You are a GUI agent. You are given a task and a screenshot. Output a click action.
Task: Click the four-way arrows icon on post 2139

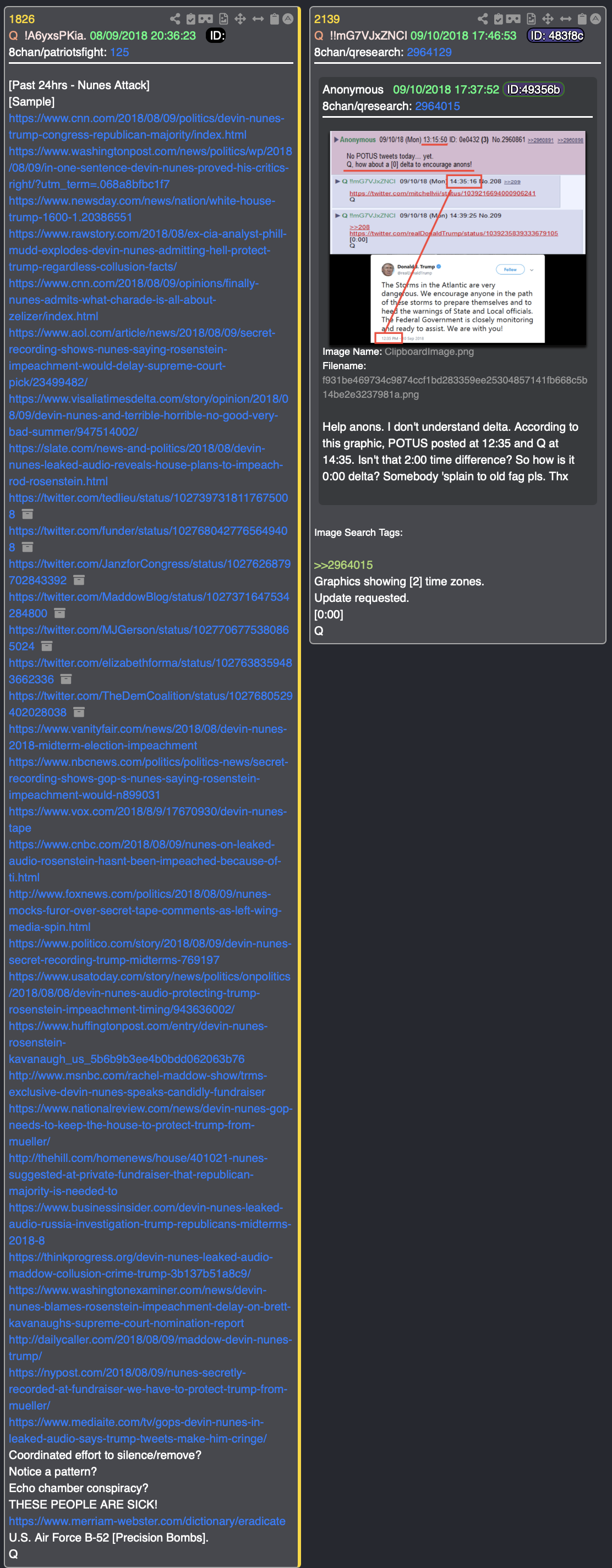[548, 19]
